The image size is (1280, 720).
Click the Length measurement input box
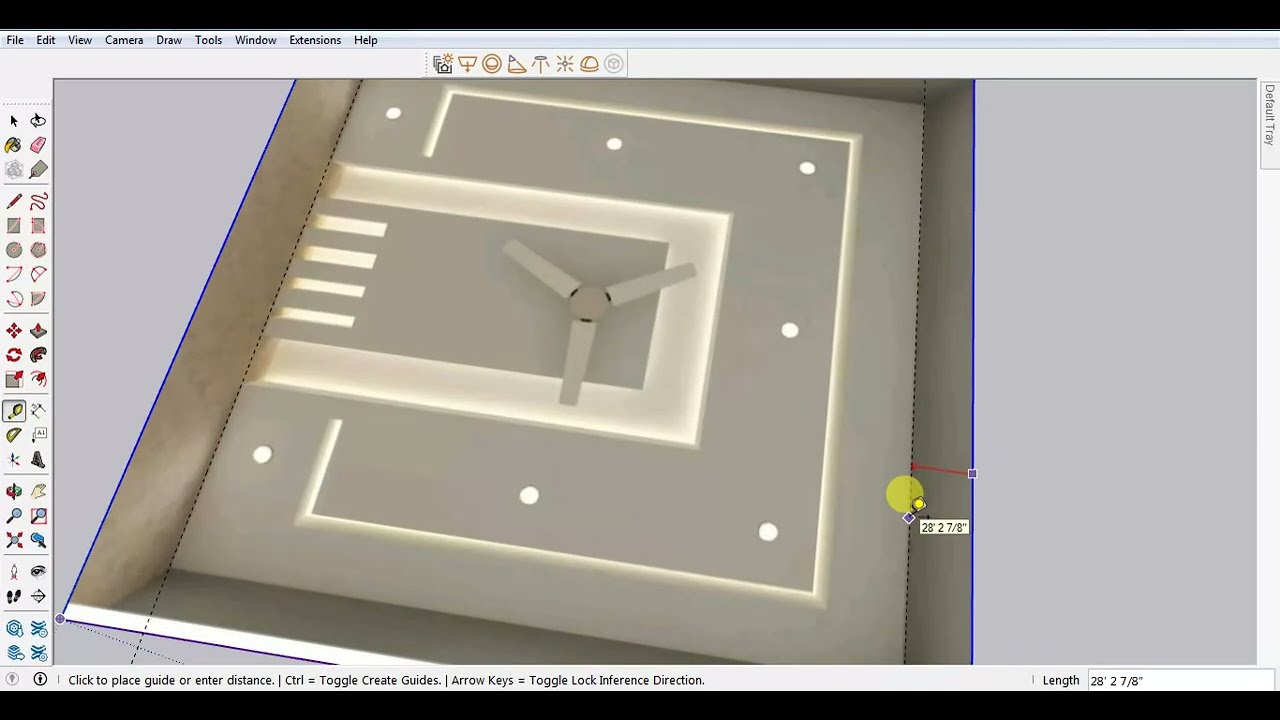[x=1181, y=680]
